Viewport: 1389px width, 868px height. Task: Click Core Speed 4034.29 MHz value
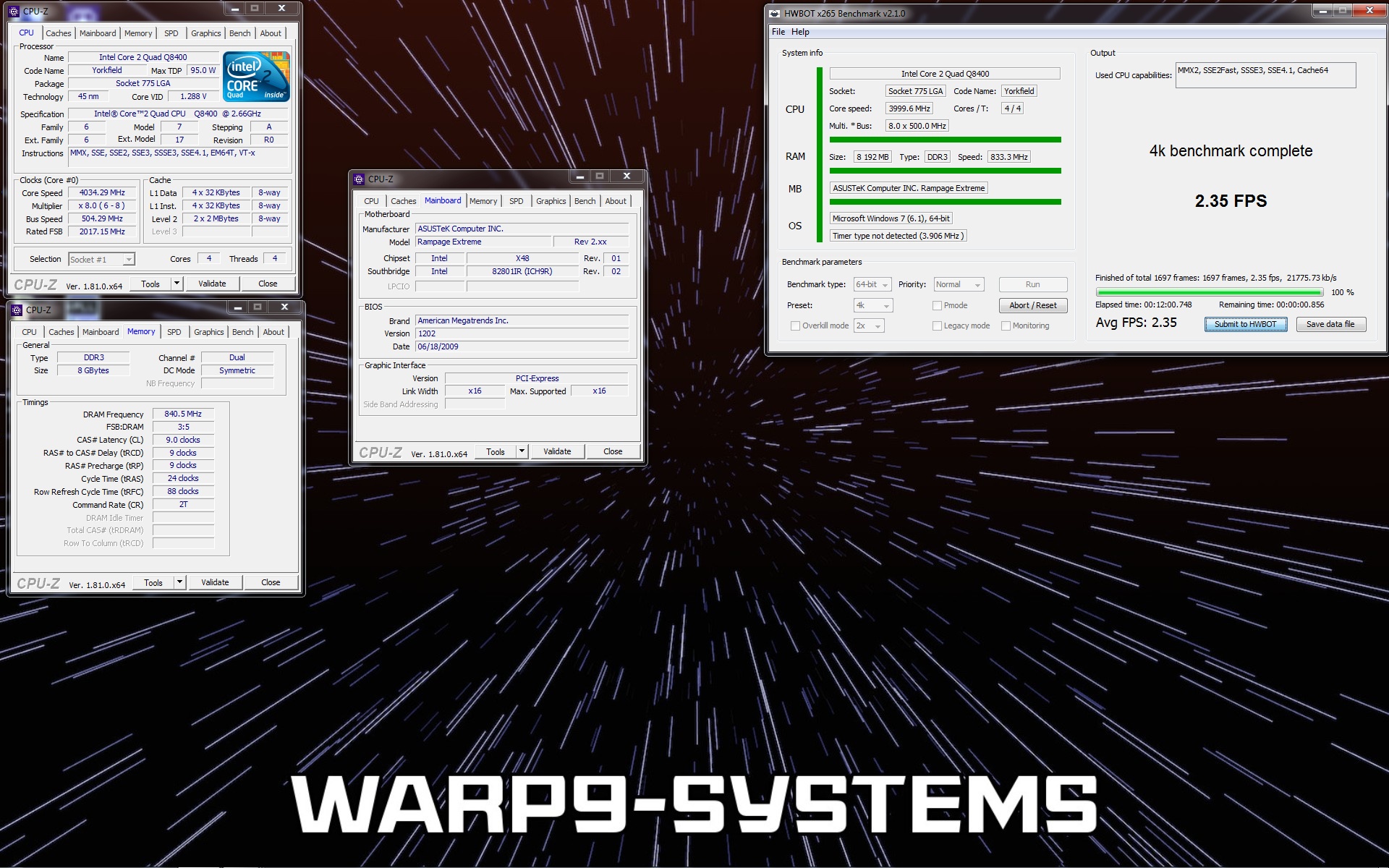(x=102, y=192)
